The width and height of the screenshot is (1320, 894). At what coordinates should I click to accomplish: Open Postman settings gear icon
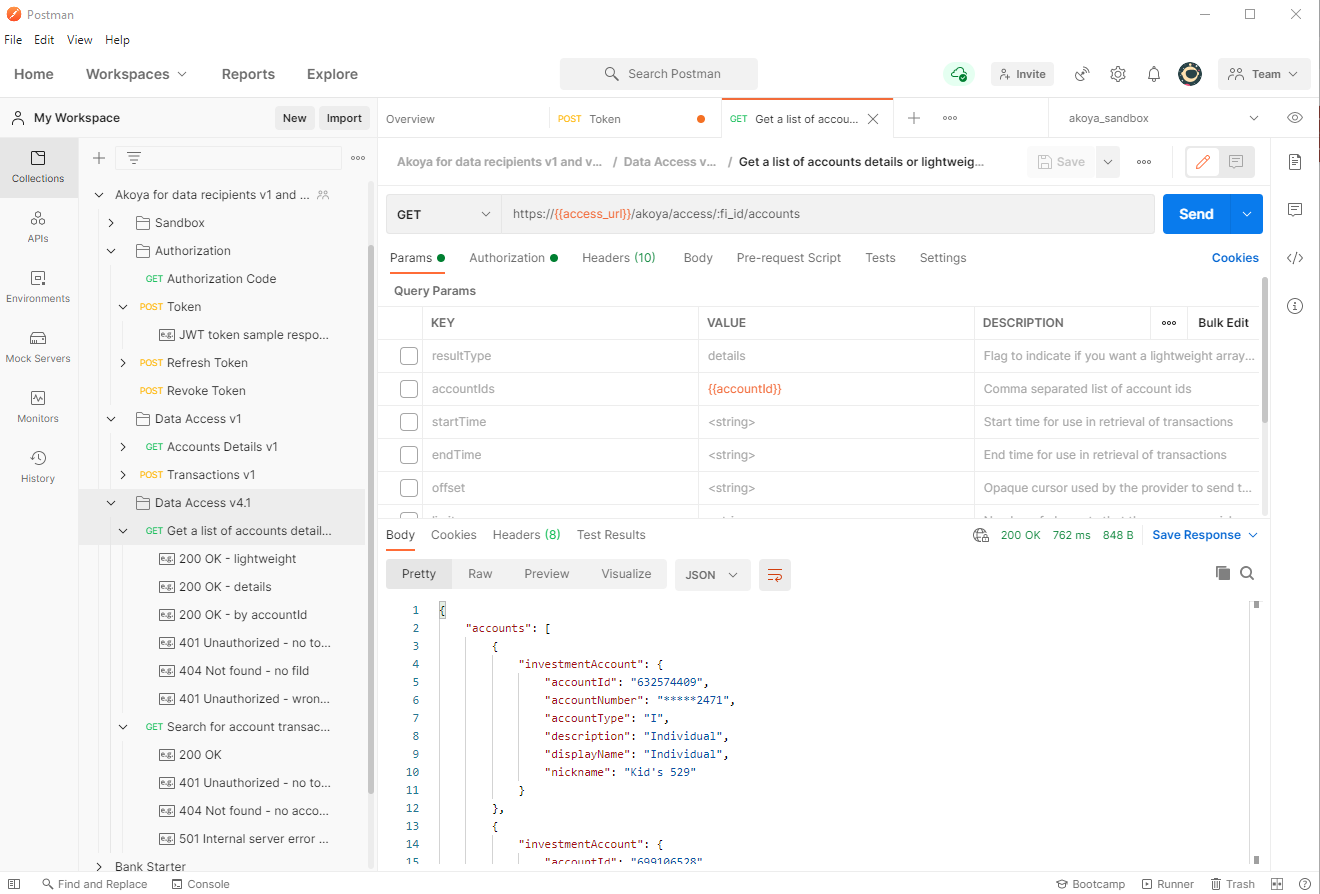pyautogui.click(x=1118, y=74)
